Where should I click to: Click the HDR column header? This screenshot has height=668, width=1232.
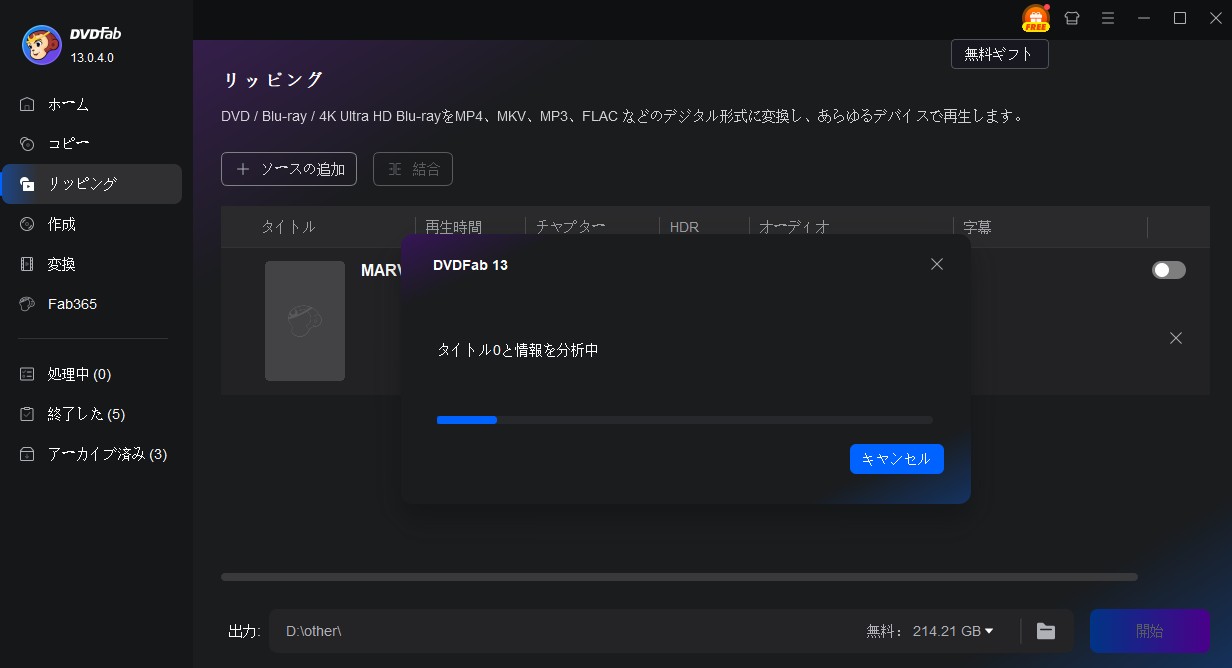click(x=684, y=227)
